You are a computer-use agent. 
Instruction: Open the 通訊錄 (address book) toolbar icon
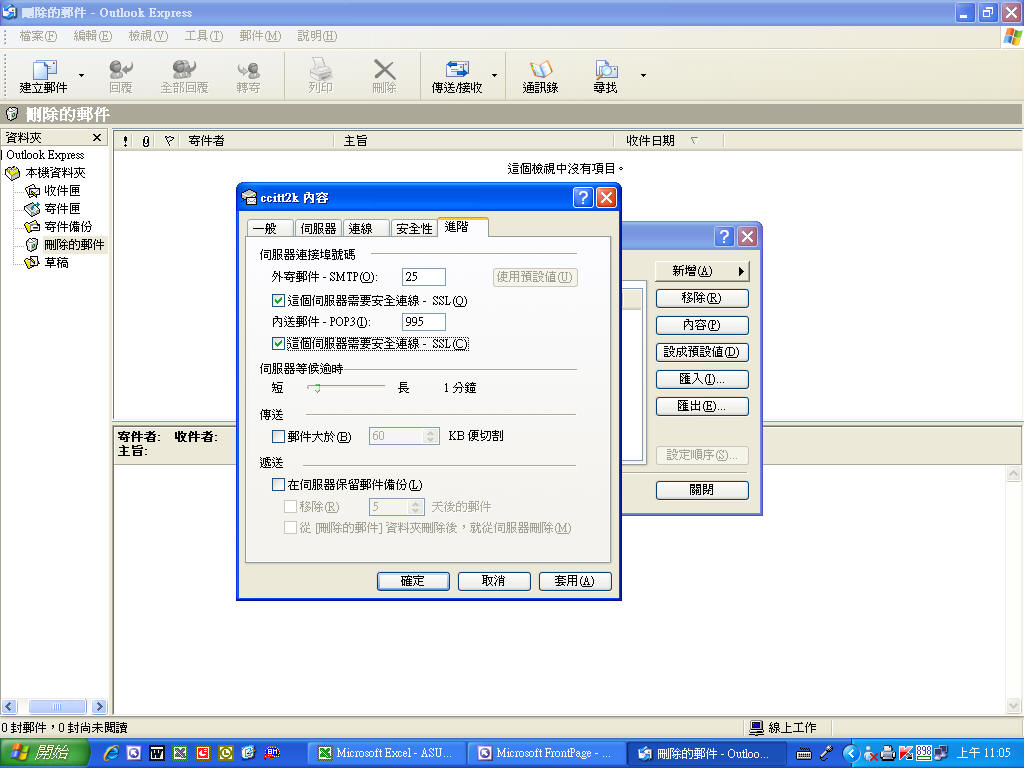point(540,75)
